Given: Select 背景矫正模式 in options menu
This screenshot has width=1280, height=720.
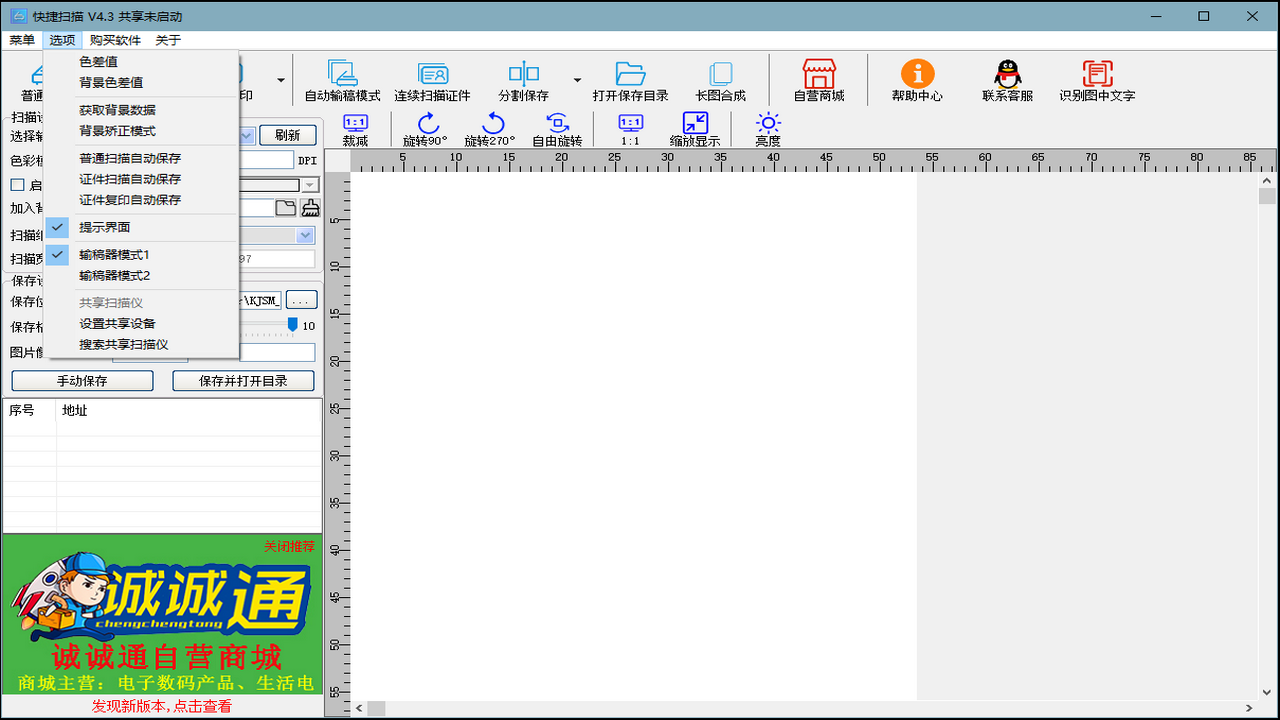Looking at the screenshot, I should tap(117, 131).
